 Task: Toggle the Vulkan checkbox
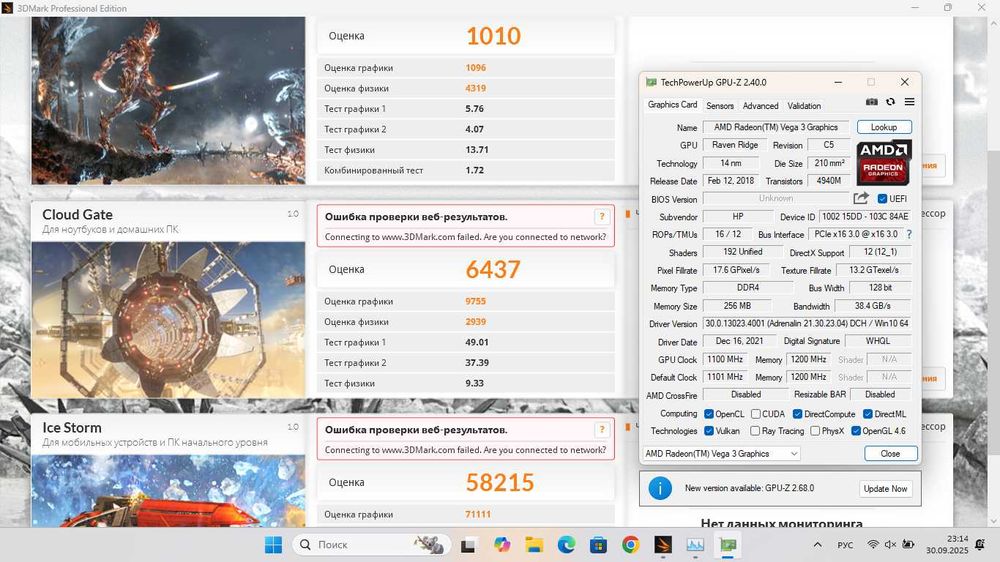pyautogui.click(x=709, y=431)
